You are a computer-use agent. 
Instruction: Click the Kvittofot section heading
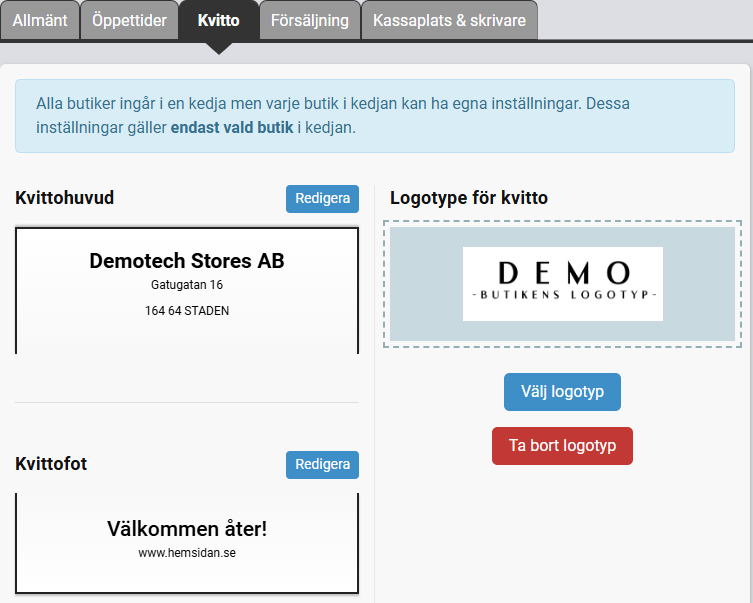pyautogui.click(x=51, y=464)
